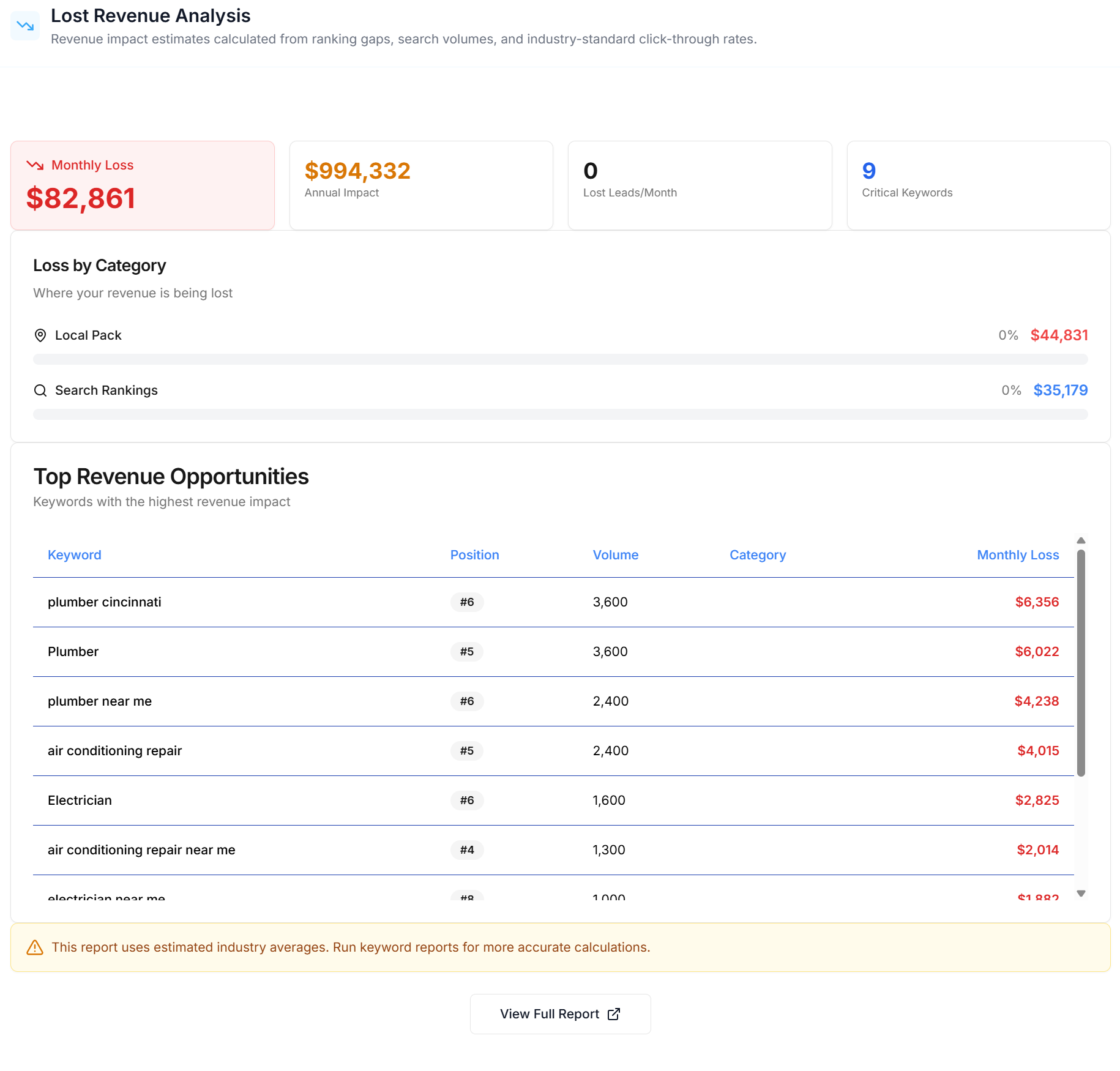Click the scroll-down arrow below the table scrollbar

coord(1081,894)
